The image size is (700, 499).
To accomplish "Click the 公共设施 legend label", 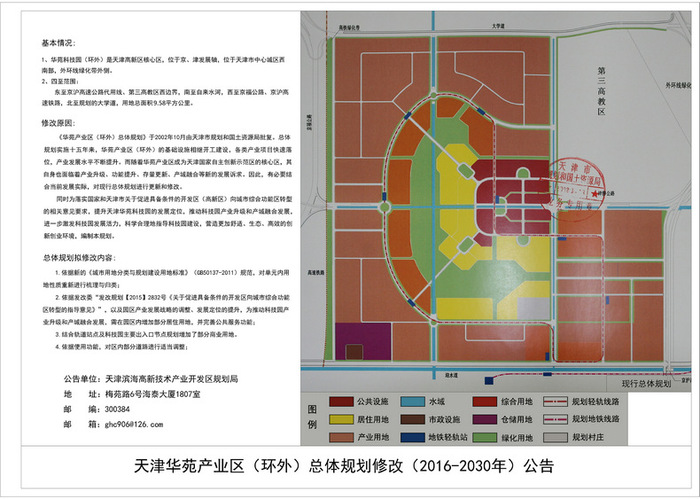I will click(x=372, y=401).
